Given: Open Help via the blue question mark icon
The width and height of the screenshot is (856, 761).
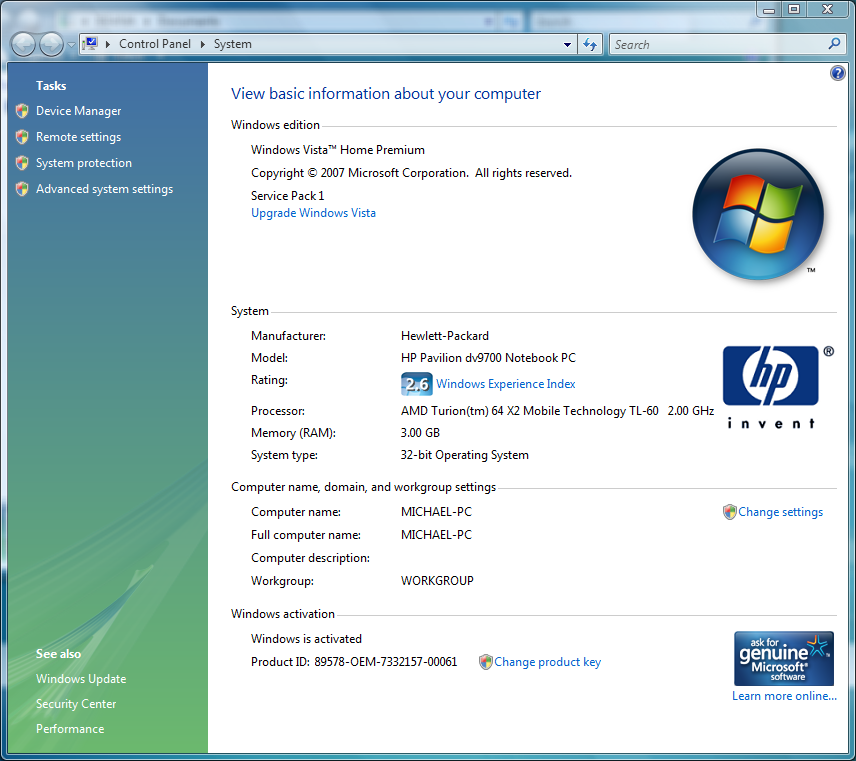Looking at the screenshot, I should (x=837, y=73).
